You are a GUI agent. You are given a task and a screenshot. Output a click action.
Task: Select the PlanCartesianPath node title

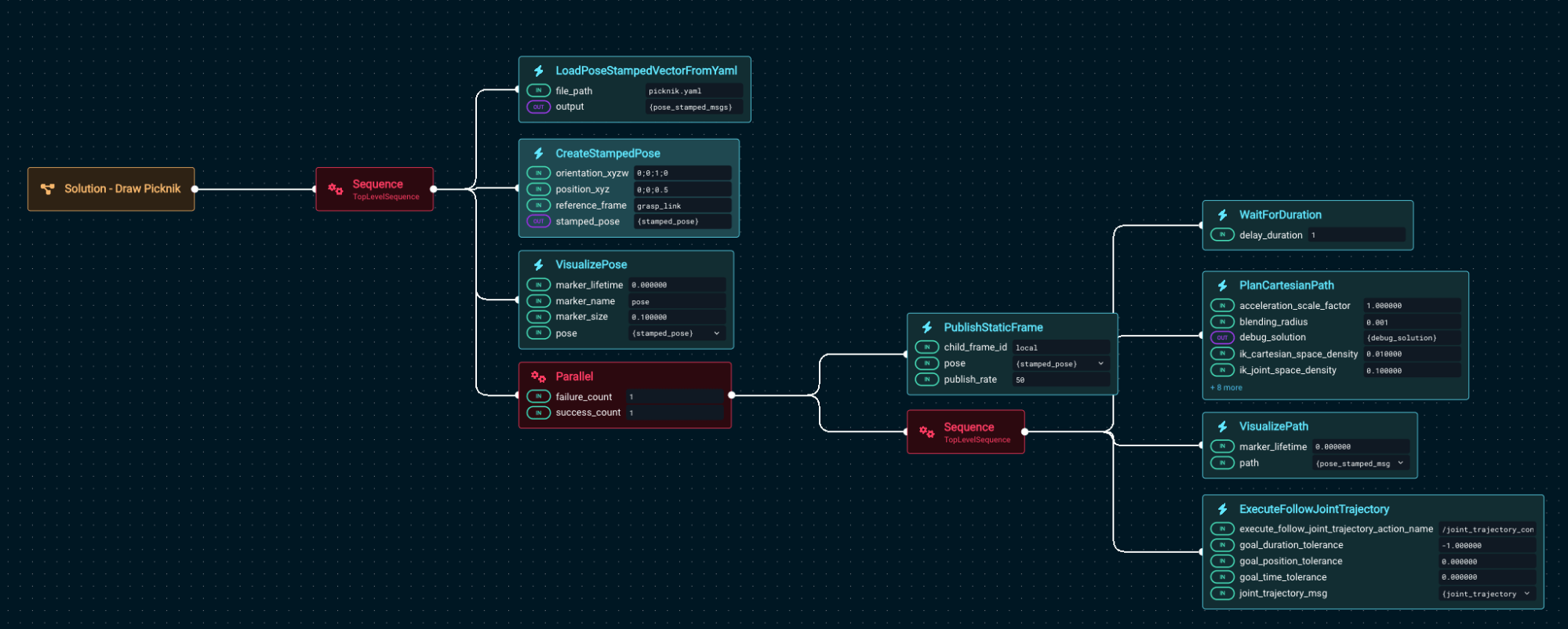[x=1286, y=285]
